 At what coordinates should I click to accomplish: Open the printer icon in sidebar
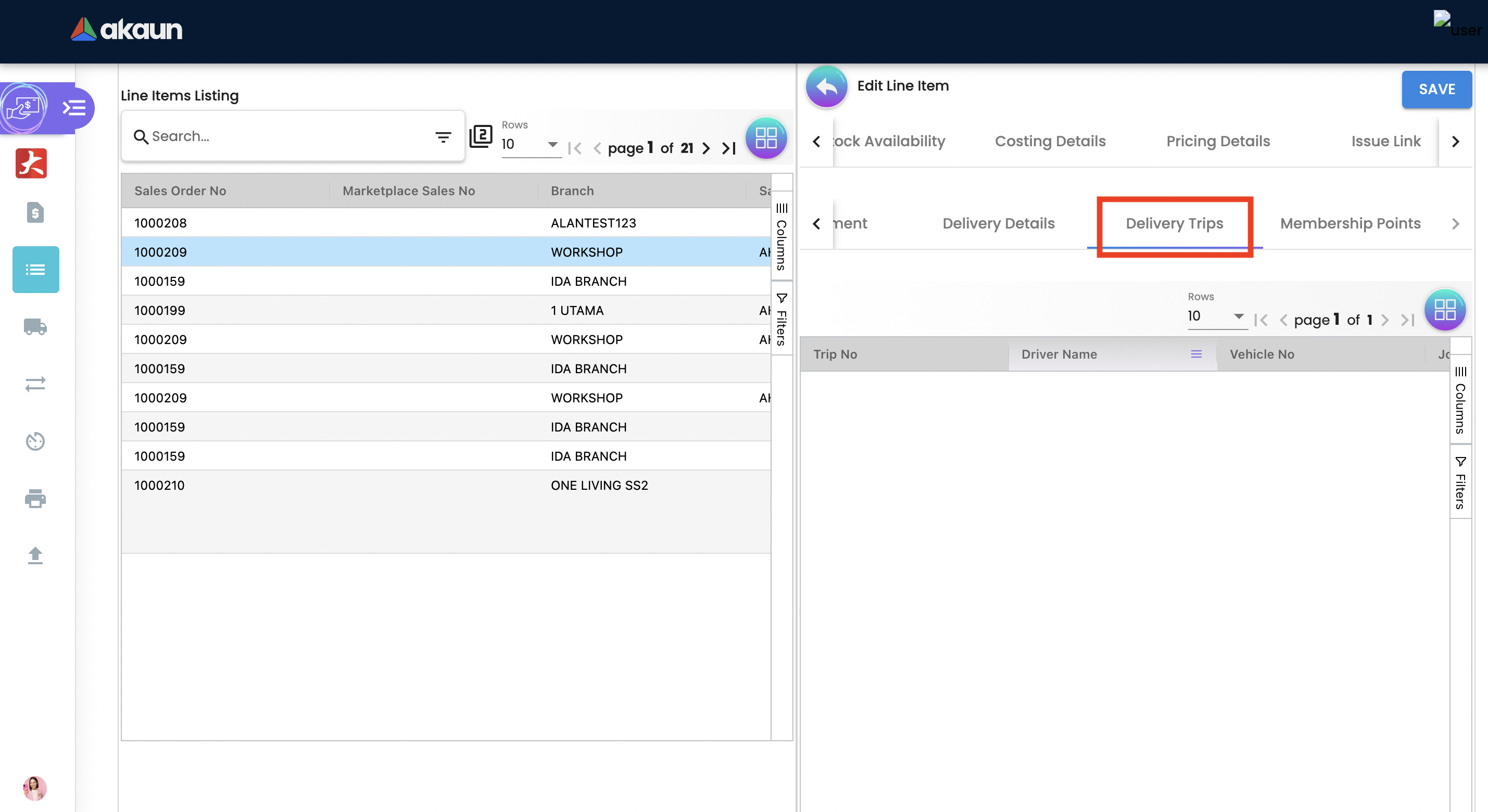coord(35,499)
